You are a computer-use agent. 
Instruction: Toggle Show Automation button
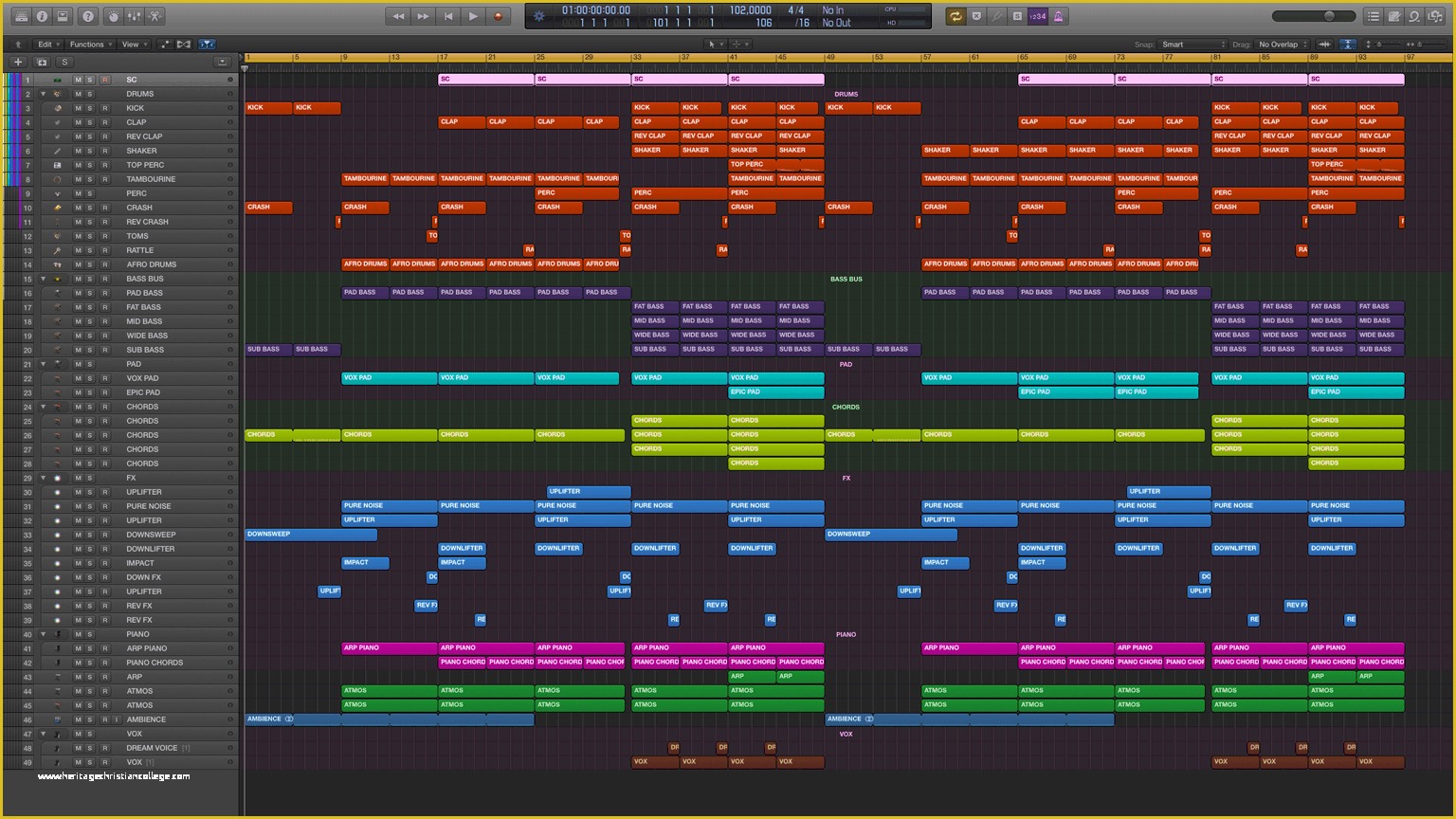pos(164,45)
